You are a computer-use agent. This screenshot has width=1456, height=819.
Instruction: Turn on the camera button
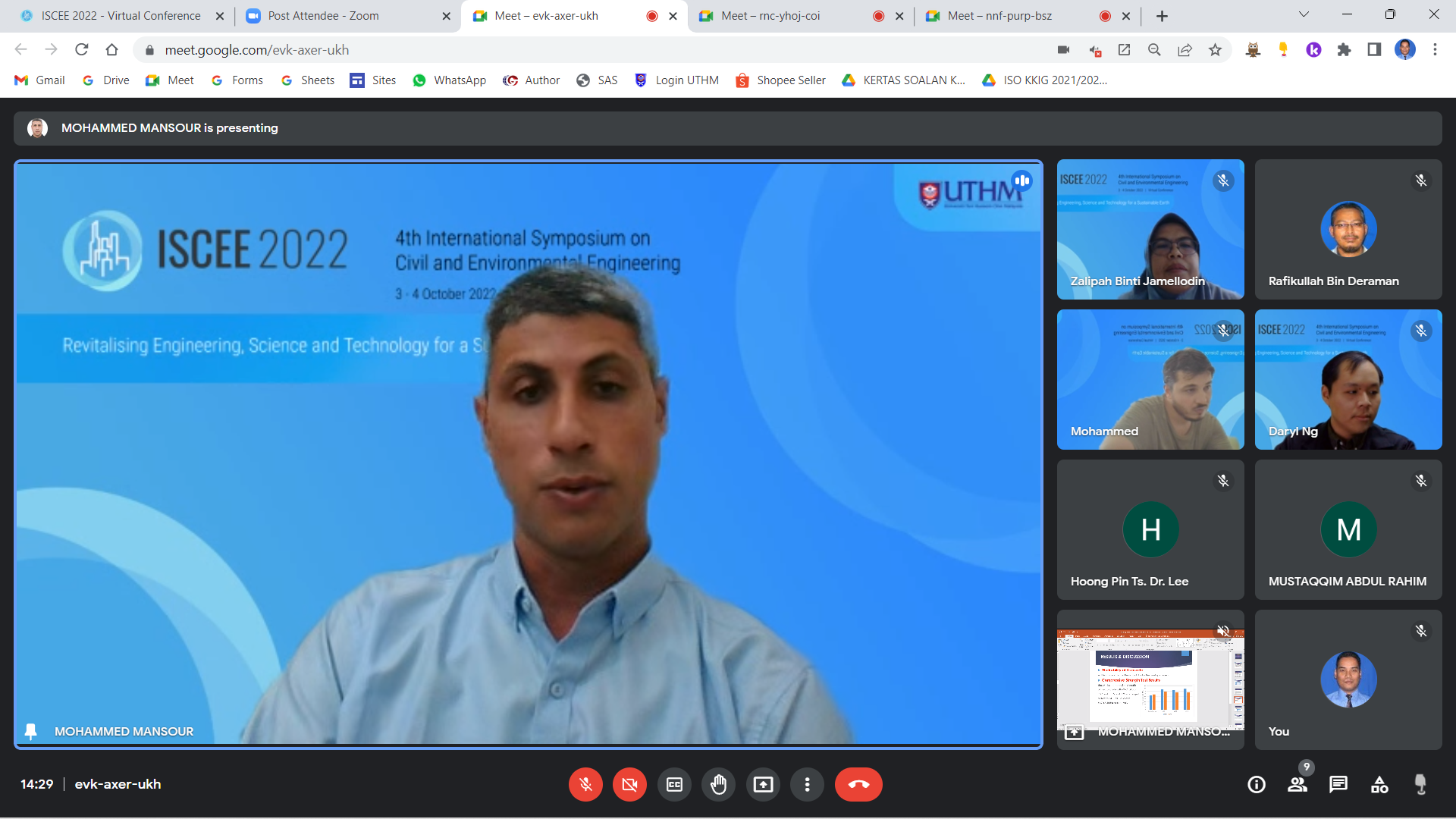[629, 784]
